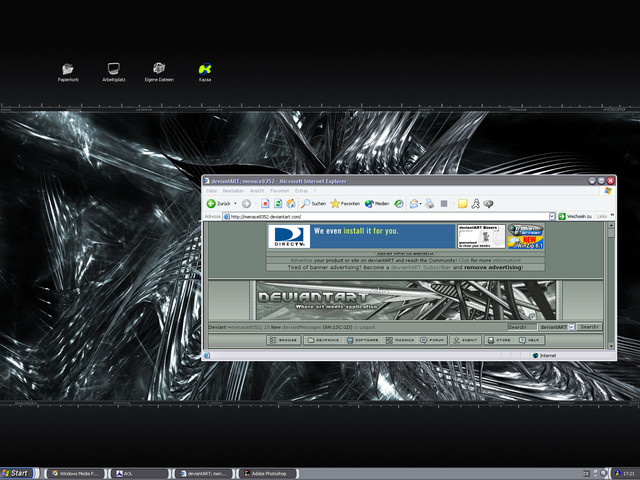
Task: Go to the Home page icon
Action: point(291,203)
